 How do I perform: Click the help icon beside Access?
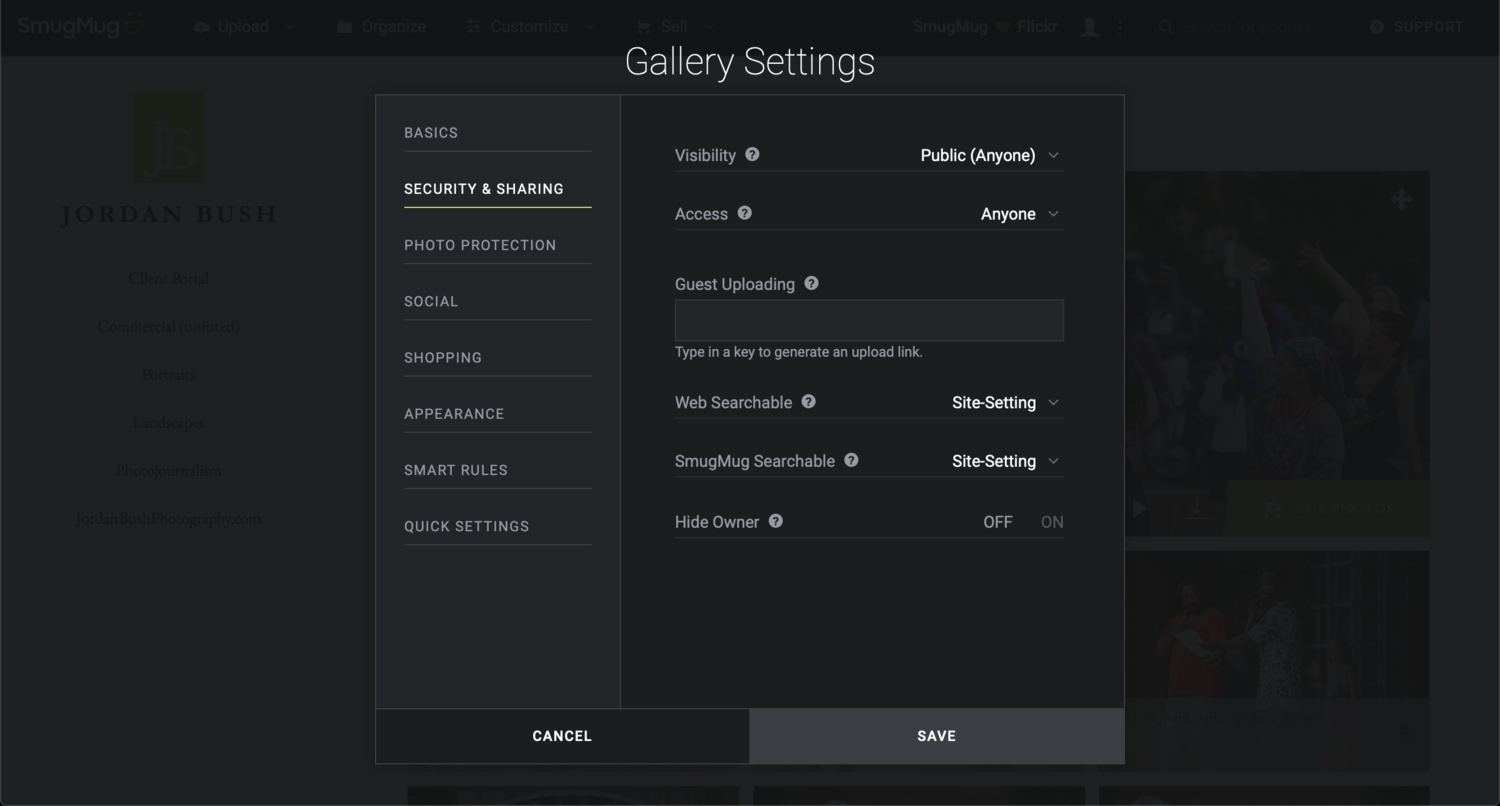(x=744, y=213)
